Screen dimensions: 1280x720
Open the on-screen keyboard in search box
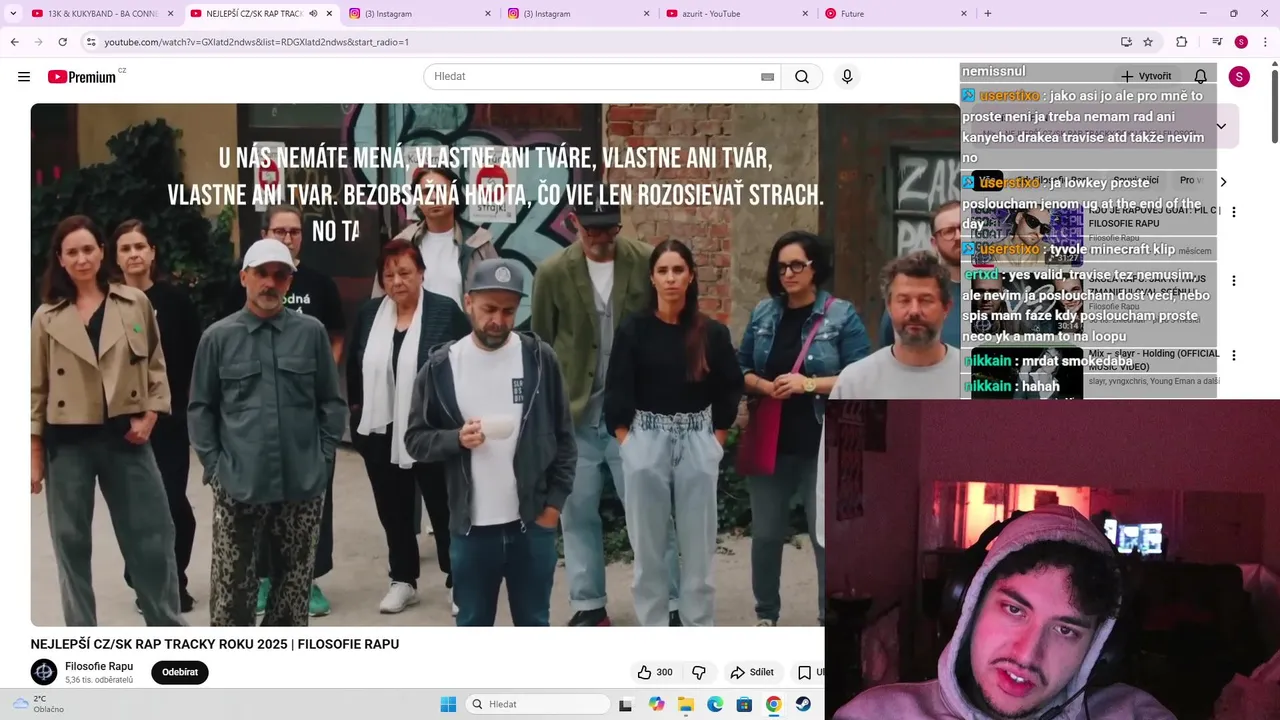coord(767,77)
